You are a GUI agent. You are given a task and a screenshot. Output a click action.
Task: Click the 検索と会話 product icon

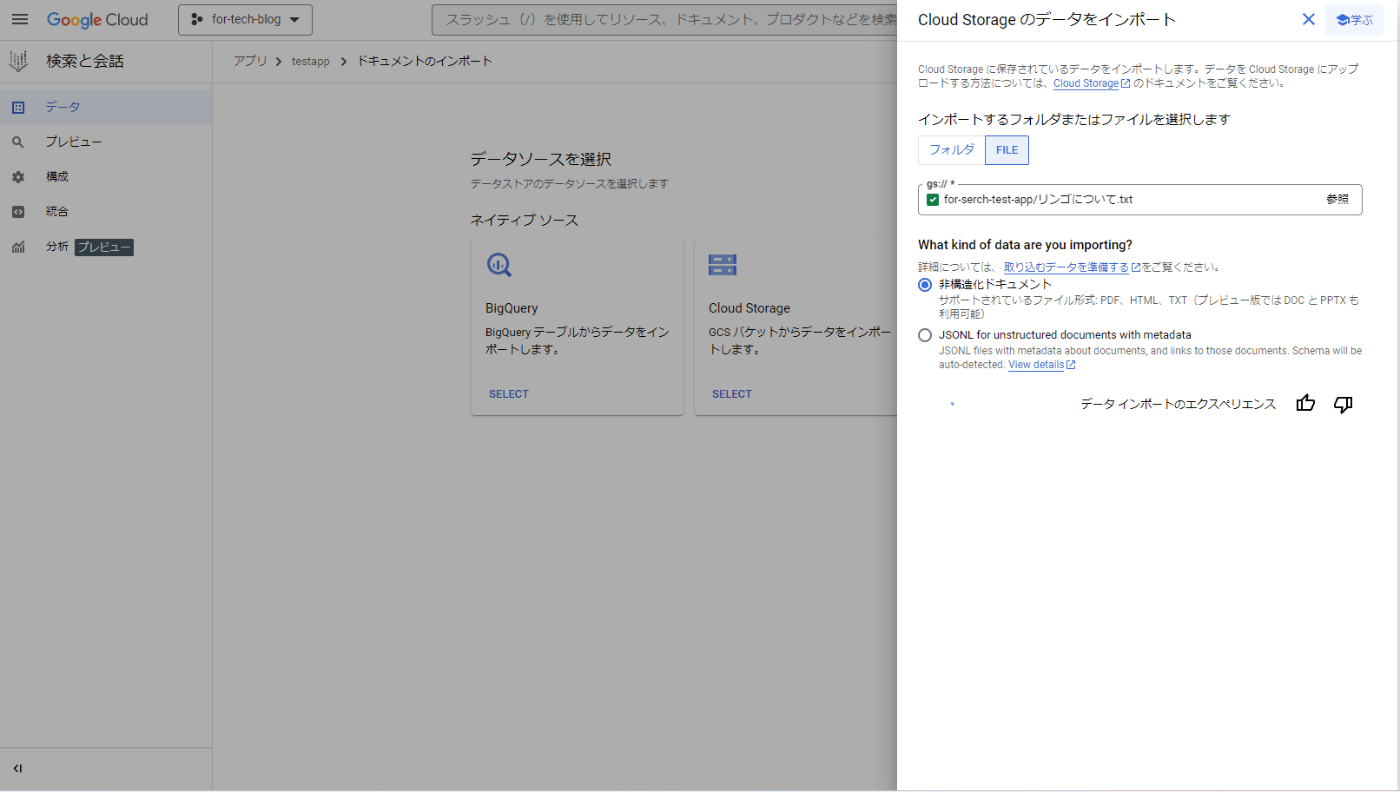[x=18, y=61]
